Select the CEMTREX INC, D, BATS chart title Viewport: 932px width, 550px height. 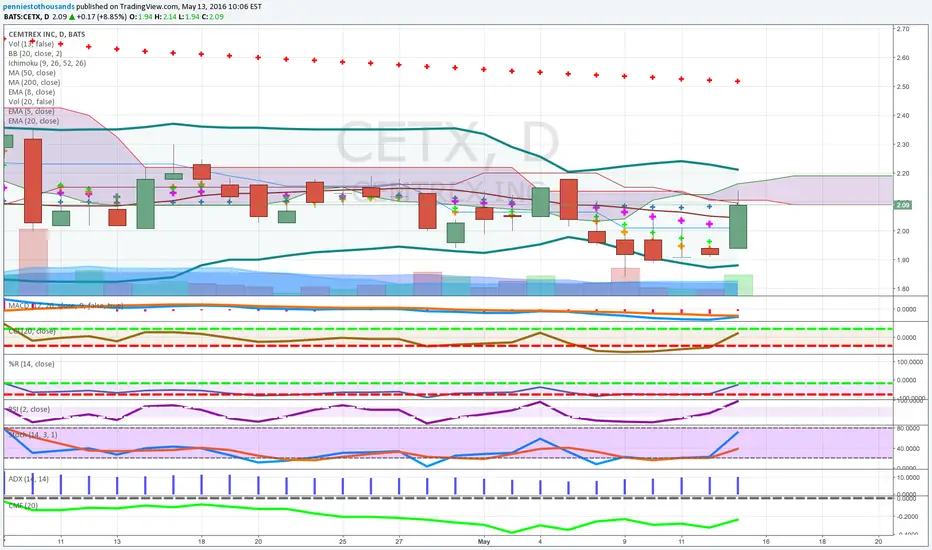click(46, 34)
